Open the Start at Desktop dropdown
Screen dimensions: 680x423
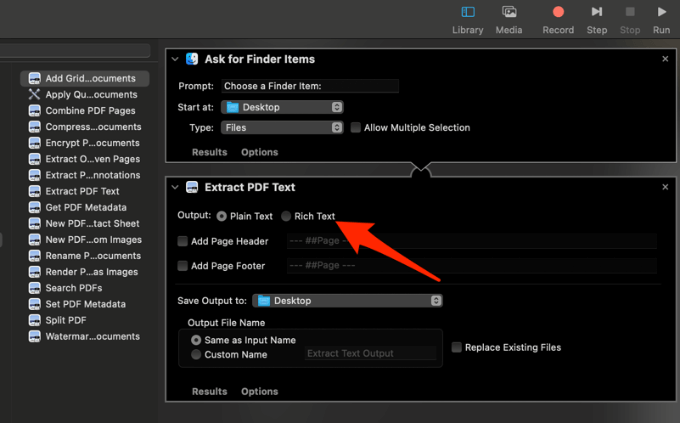282,107
